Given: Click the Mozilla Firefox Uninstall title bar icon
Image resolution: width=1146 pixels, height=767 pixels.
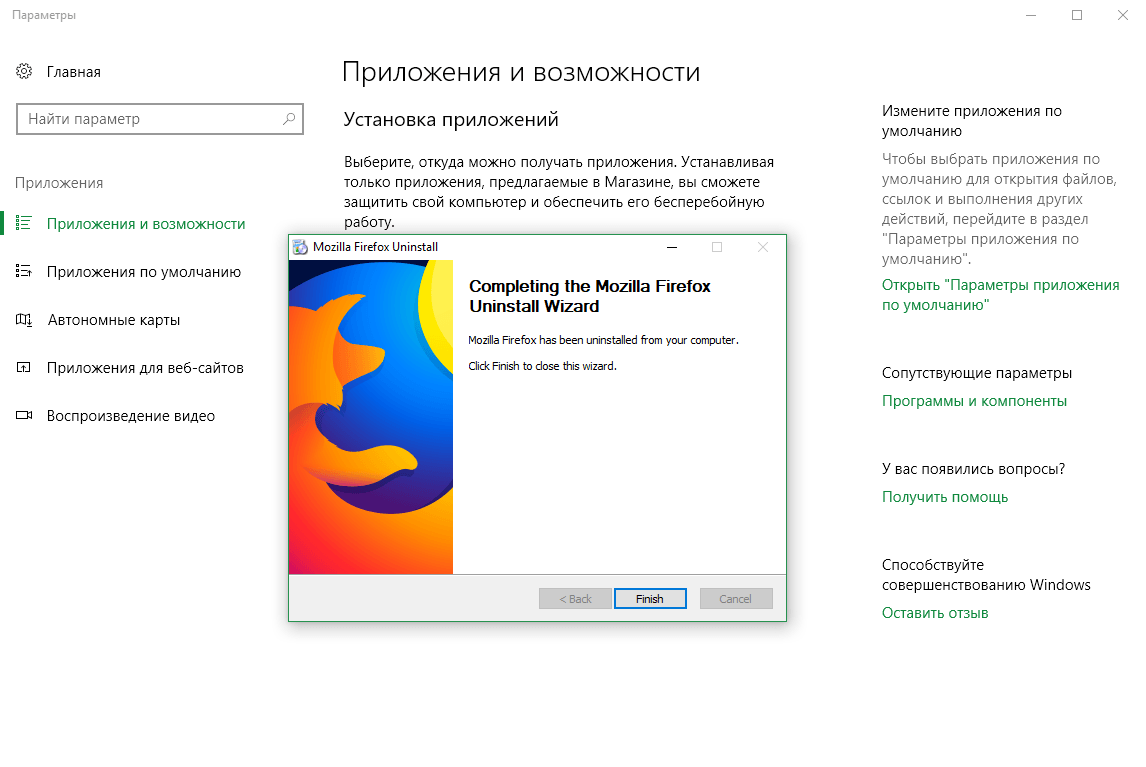Looking at the screenshot, I should [300, 247].
